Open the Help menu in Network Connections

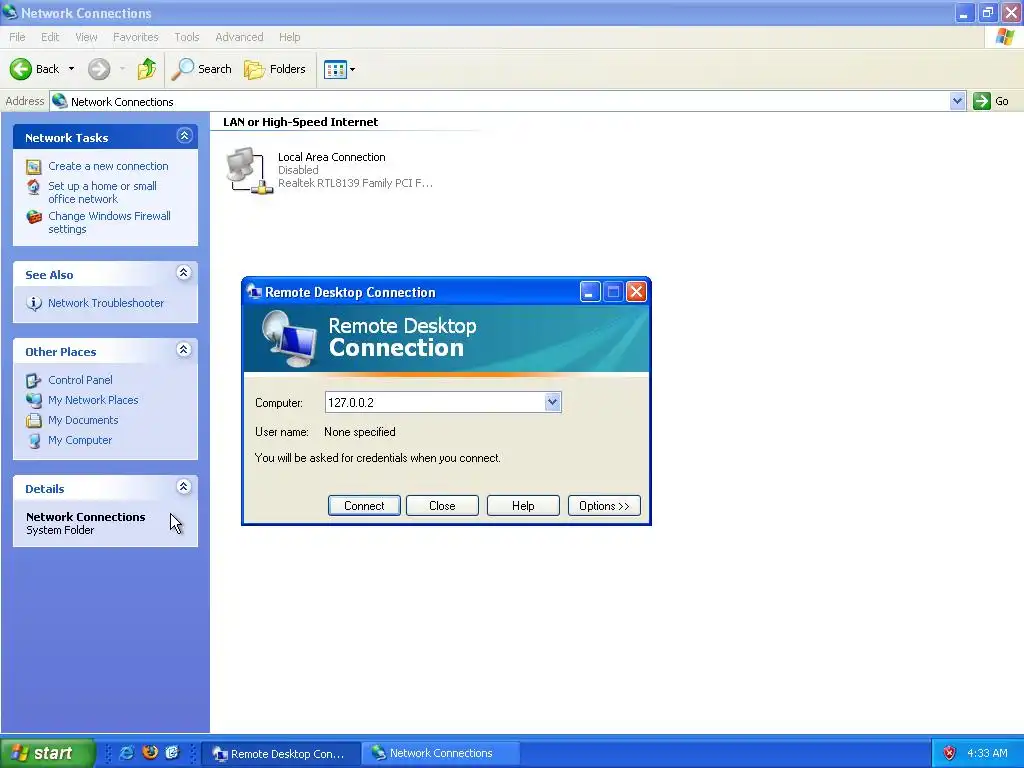tap(290, 37)
